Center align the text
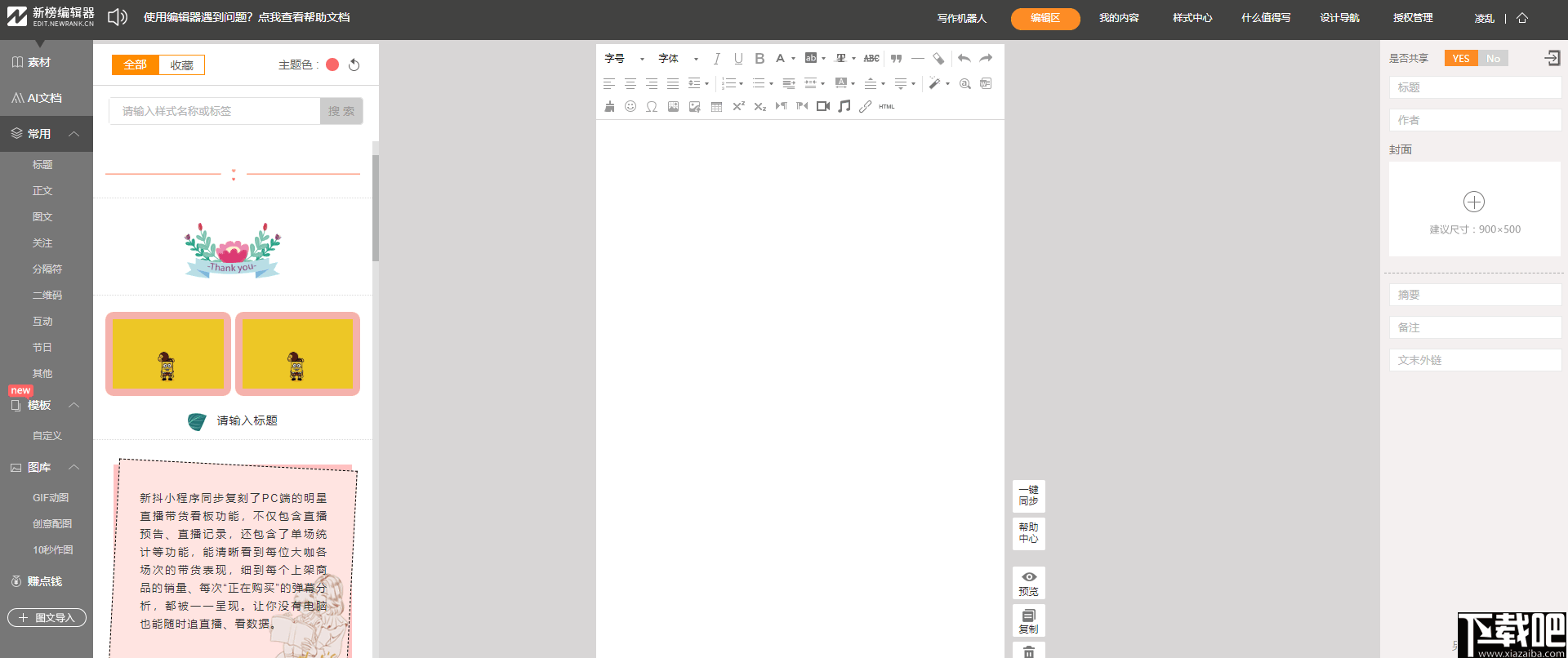 point(630,83)
